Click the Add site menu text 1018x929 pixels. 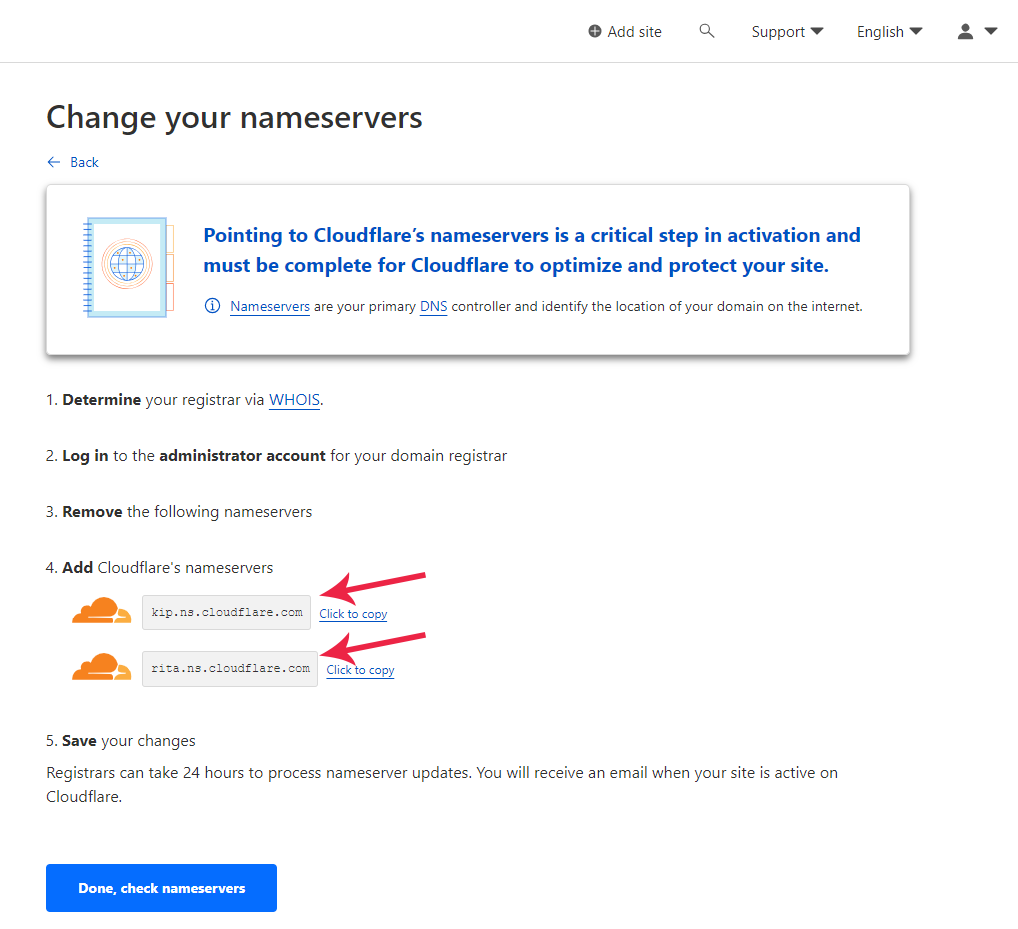(x=634, y=32)
